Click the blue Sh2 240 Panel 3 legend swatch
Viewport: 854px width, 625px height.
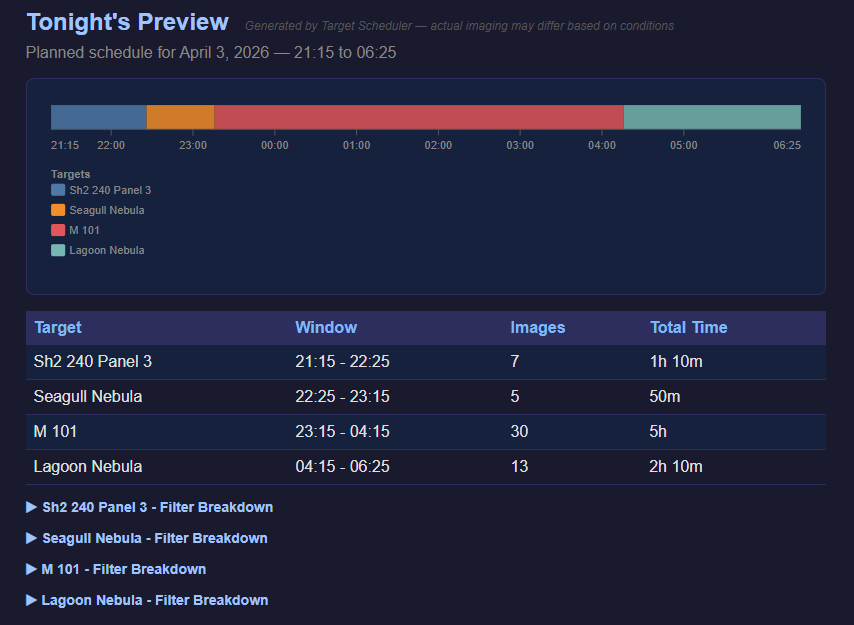click(58, 190)
